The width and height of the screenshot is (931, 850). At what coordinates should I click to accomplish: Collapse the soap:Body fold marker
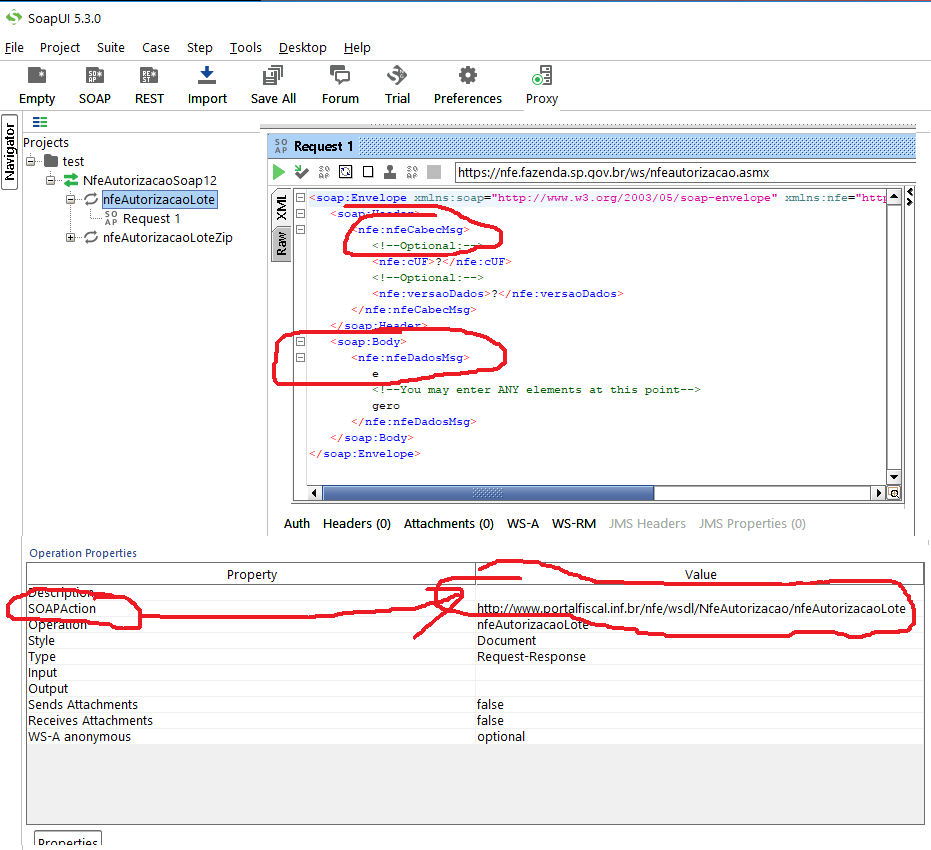point(300,342)
